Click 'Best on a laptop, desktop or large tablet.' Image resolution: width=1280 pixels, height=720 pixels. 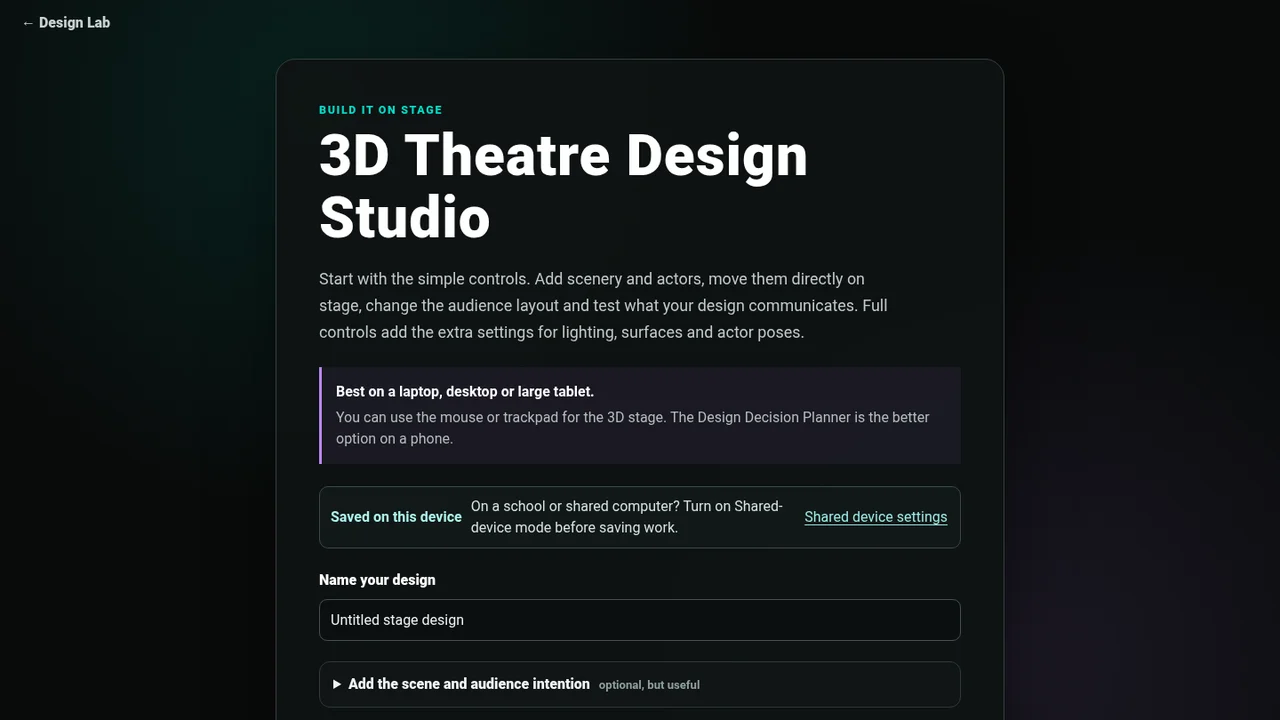pos(465,391)
